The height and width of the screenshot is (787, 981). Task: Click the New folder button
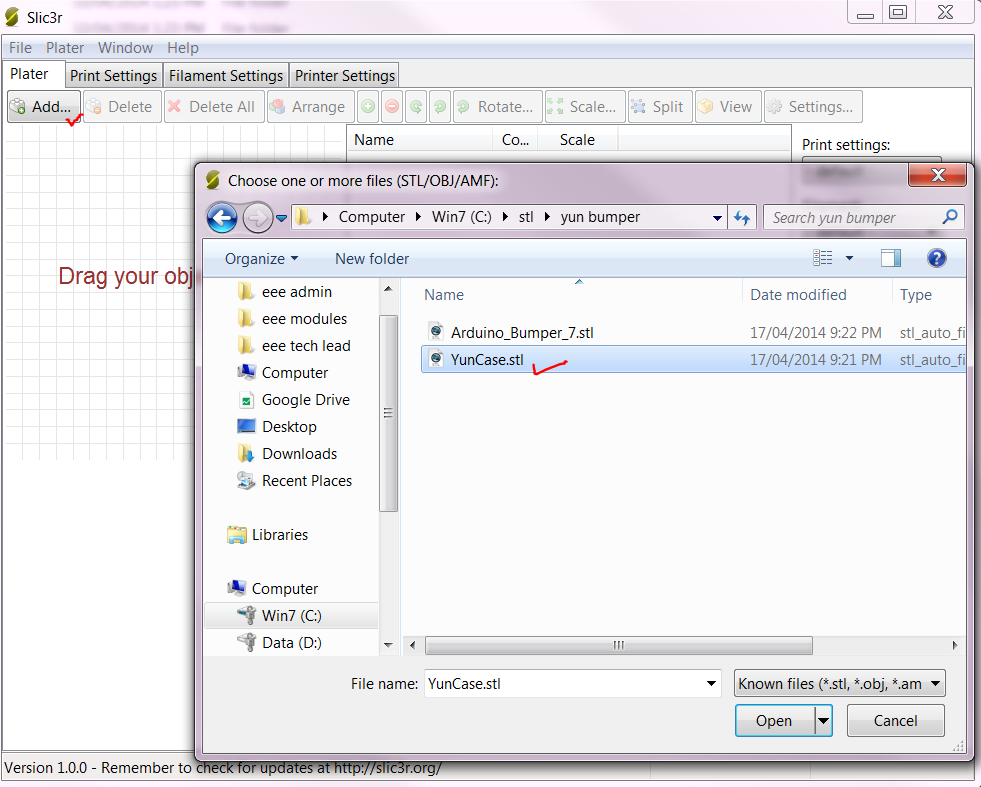pos(372,258)
